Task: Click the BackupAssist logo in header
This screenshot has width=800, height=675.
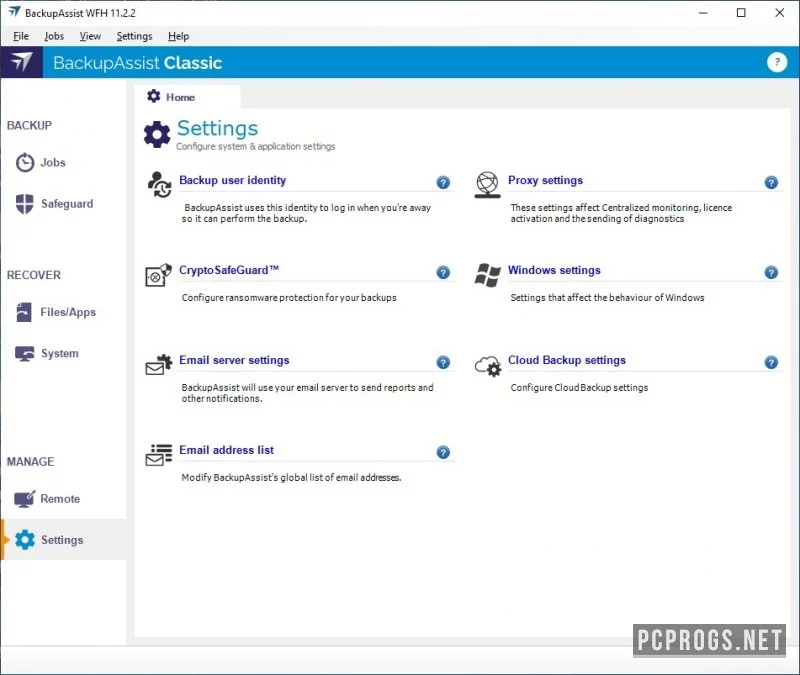Action: pyautogui.click(x=21, y=62)
